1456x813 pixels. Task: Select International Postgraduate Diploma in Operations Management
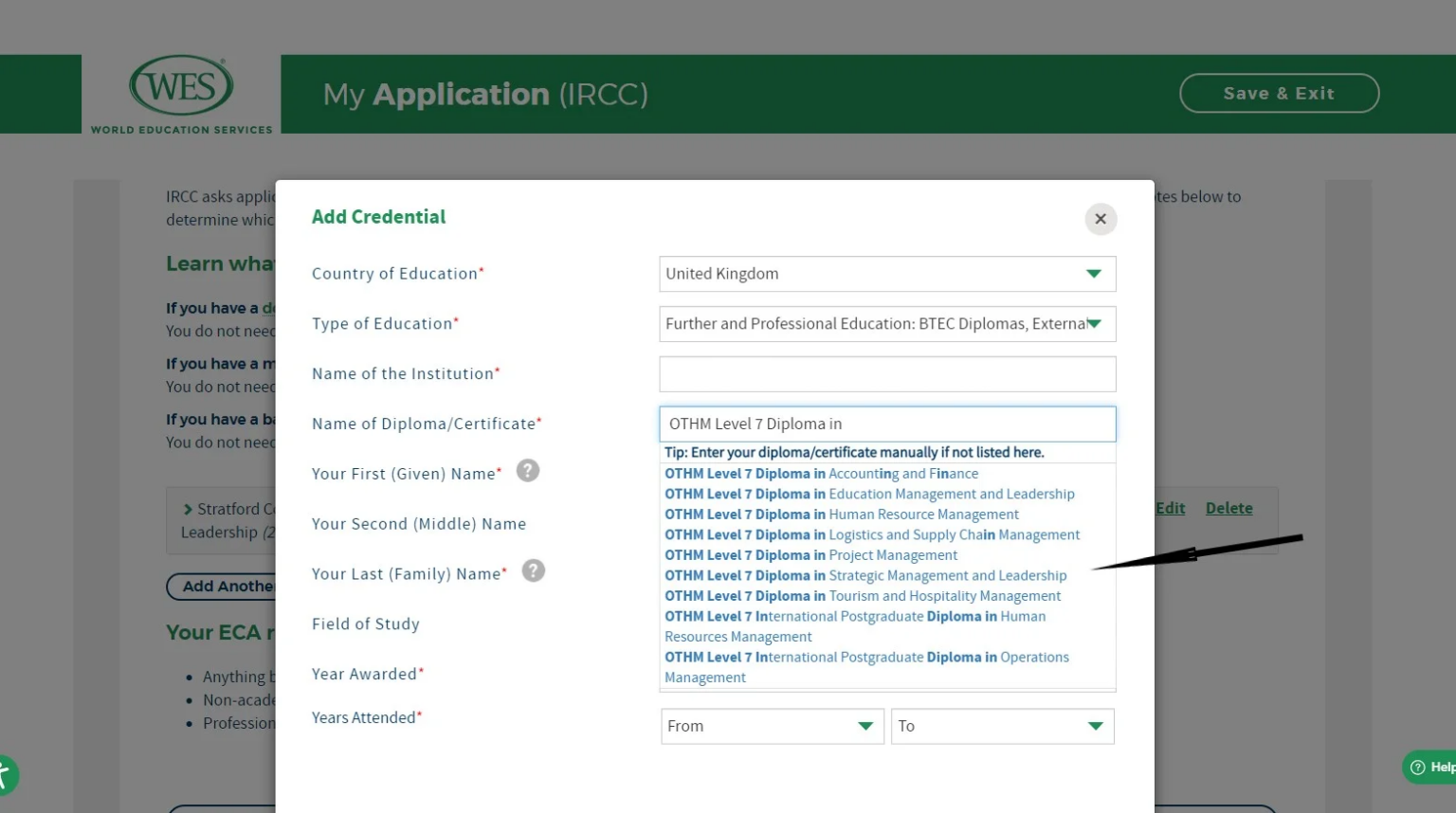866,667
